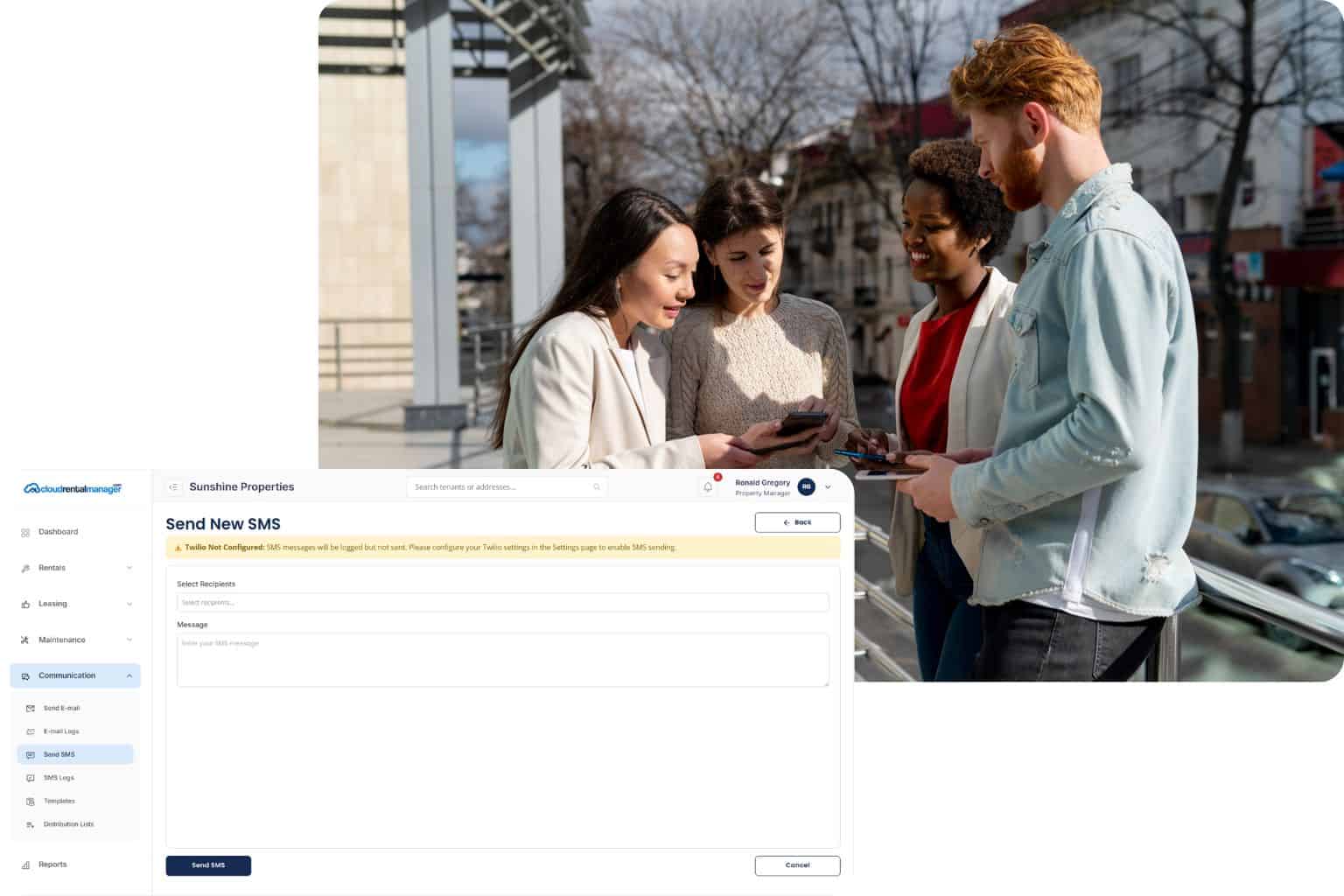This screenshot has width=1344, height=896.
Task: Expand the Maintenance menu chevron
Action: (x=129, y=640)
